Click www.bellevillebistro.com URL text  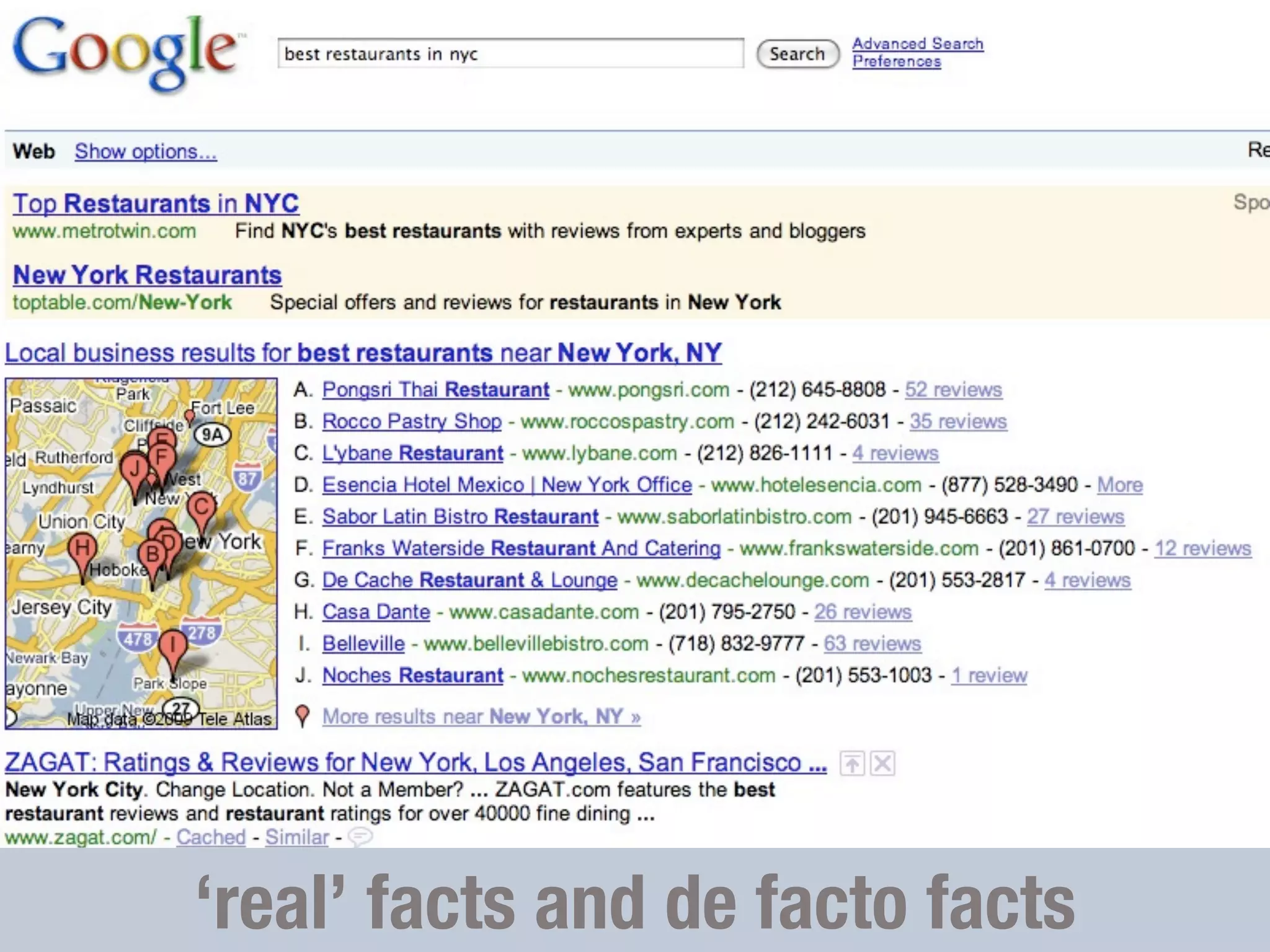[x=536, y=643]
